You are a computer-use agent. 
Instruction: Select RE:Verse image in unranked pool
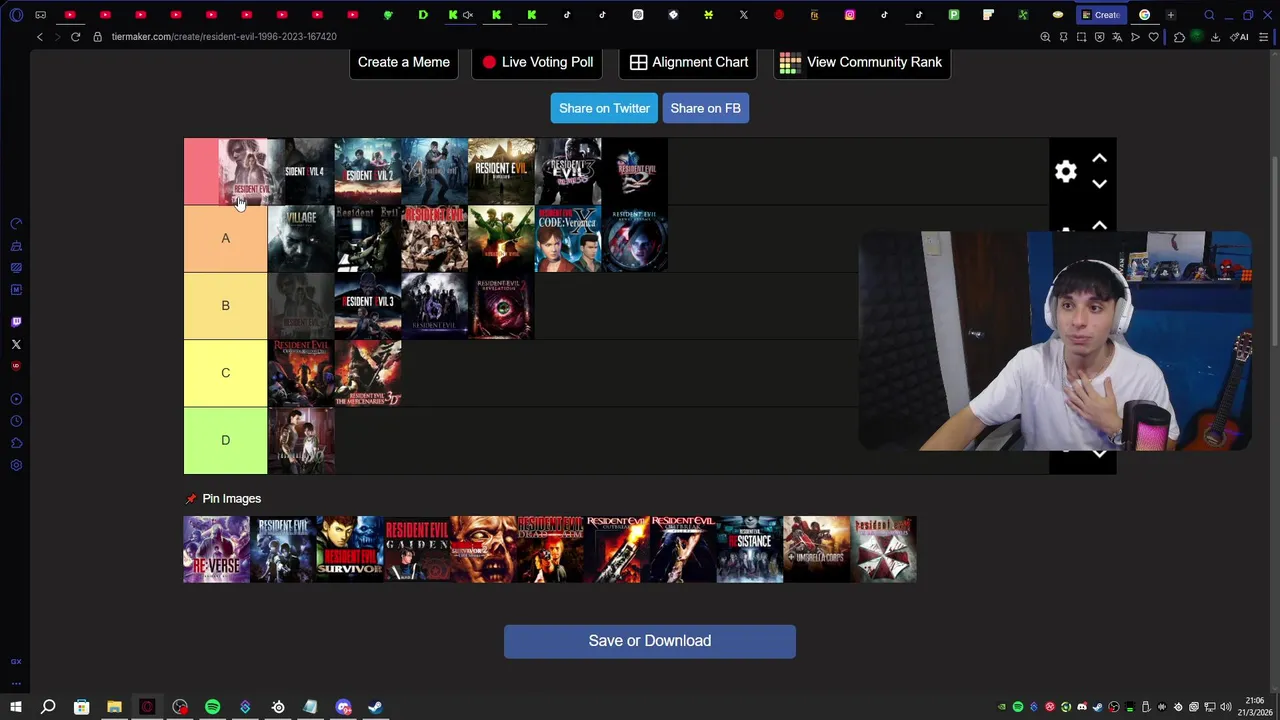coord(217,549)
